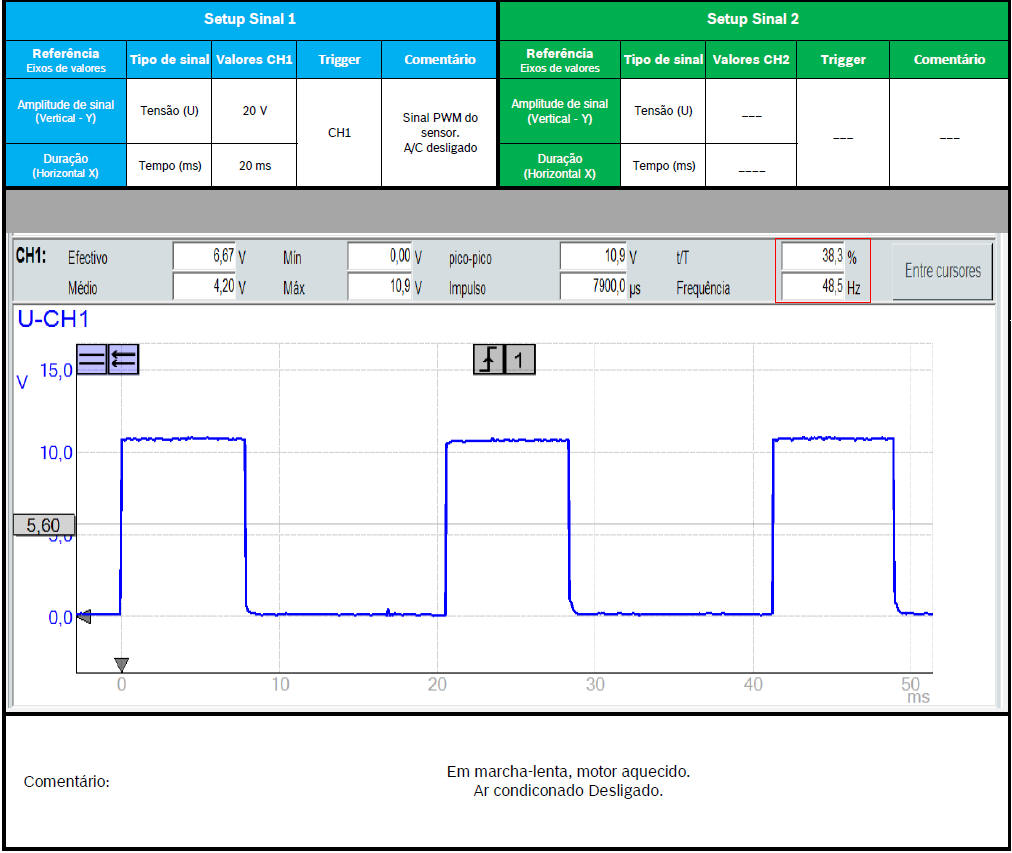Click the trigger time triangle below the axis

121,664
